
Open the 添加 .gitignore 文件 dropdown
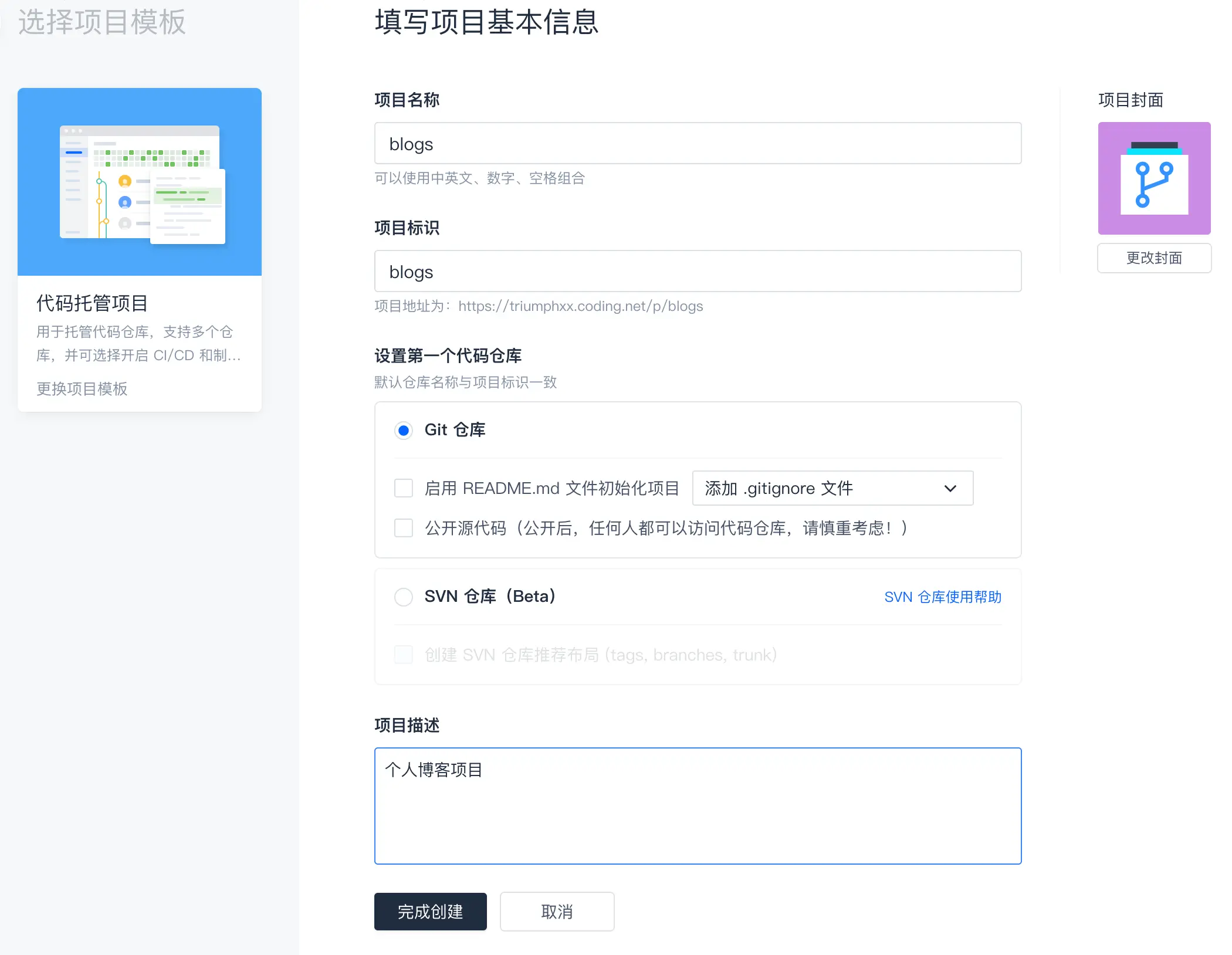(821, 488)
